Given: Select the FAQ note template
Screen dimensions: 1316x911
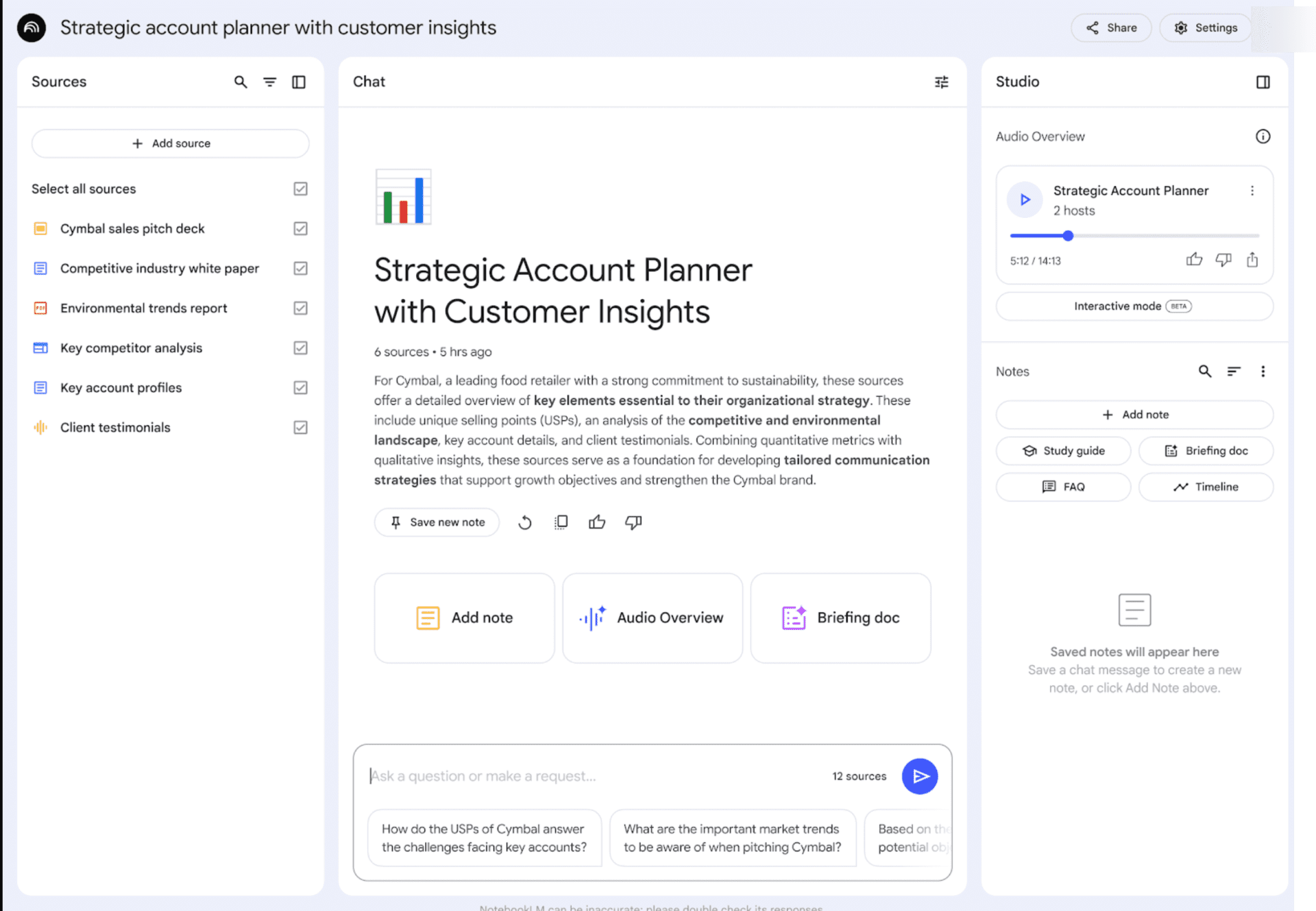Looking at the screenshot, I should click(x=1063, y=486).
